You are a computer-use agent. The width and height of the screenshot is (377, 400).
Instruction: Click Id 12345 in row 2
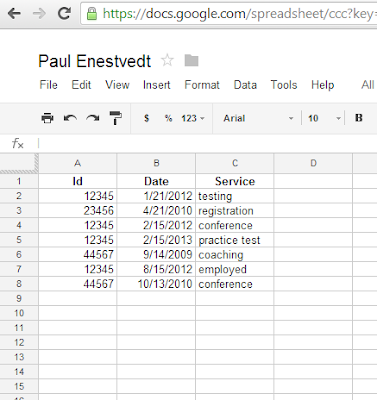[x=77, y=196]
